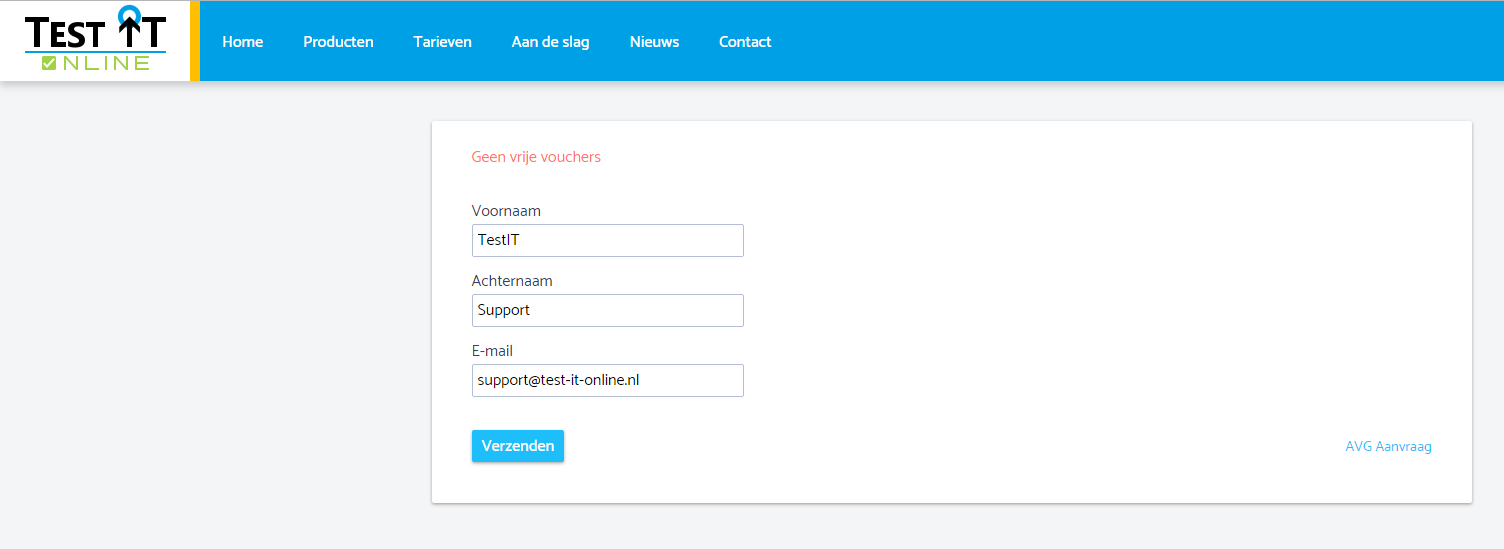Open the Home menu item
The width and height of the screenshot is (1504, 549).
[243, 42]
